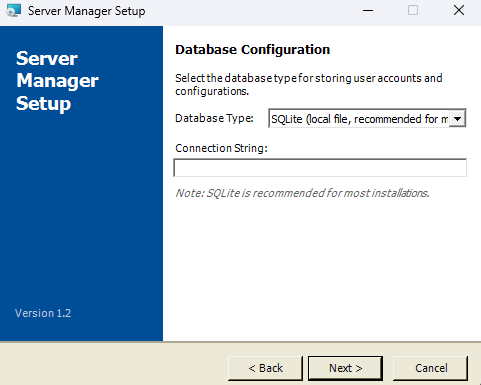Close the setup window
The height and width of the screenshot is (385, 481).
459,11
